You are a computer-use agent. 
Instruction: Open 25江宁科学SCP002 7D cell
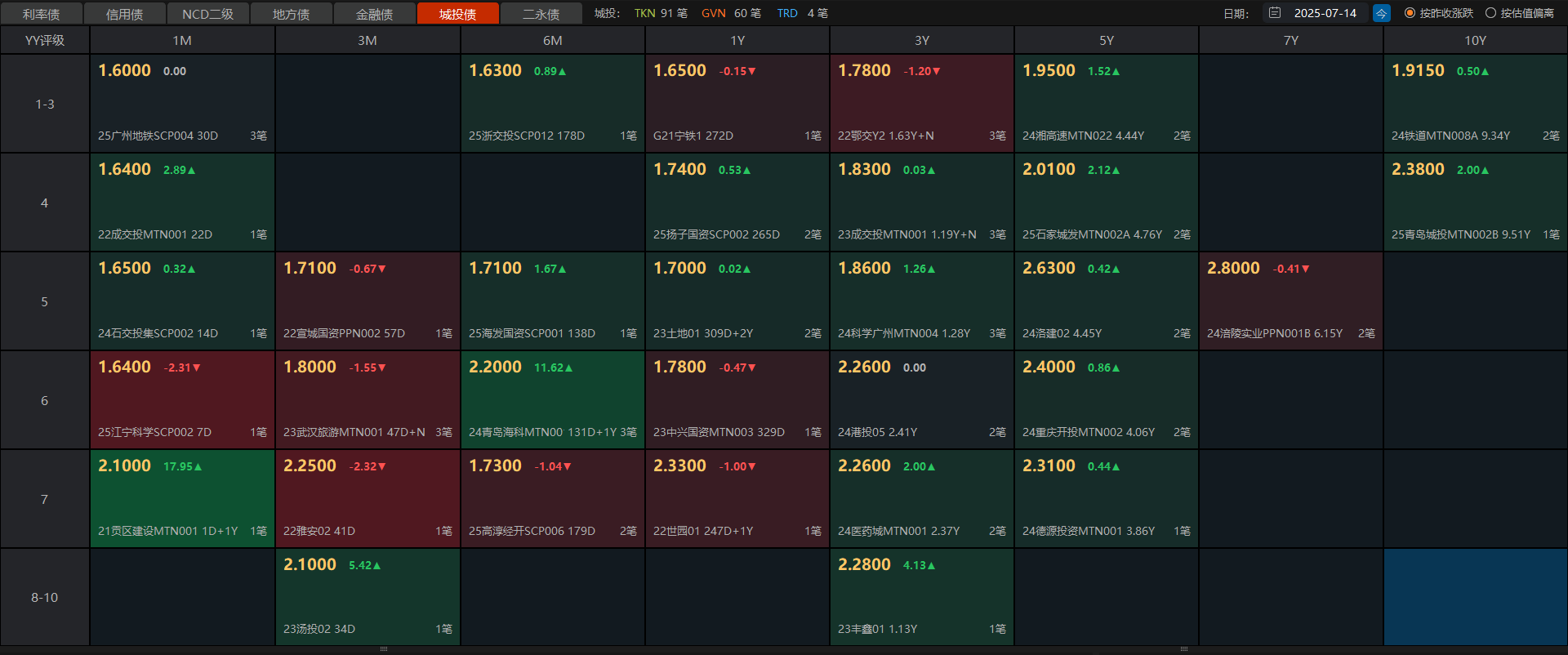(x=182, y=400)
